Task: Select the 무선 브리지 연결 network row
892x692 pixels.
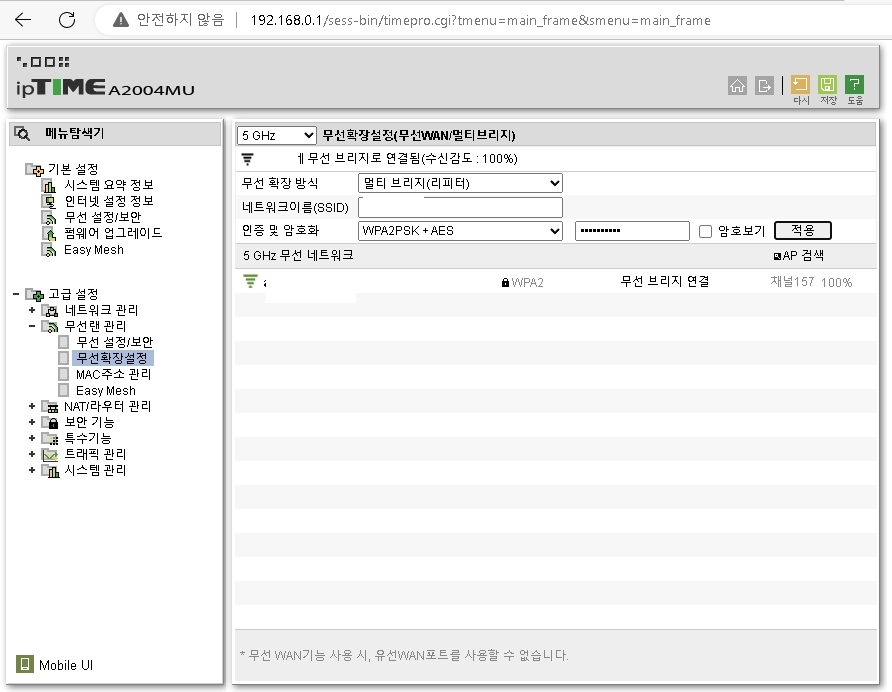Action: coord(555,282)
